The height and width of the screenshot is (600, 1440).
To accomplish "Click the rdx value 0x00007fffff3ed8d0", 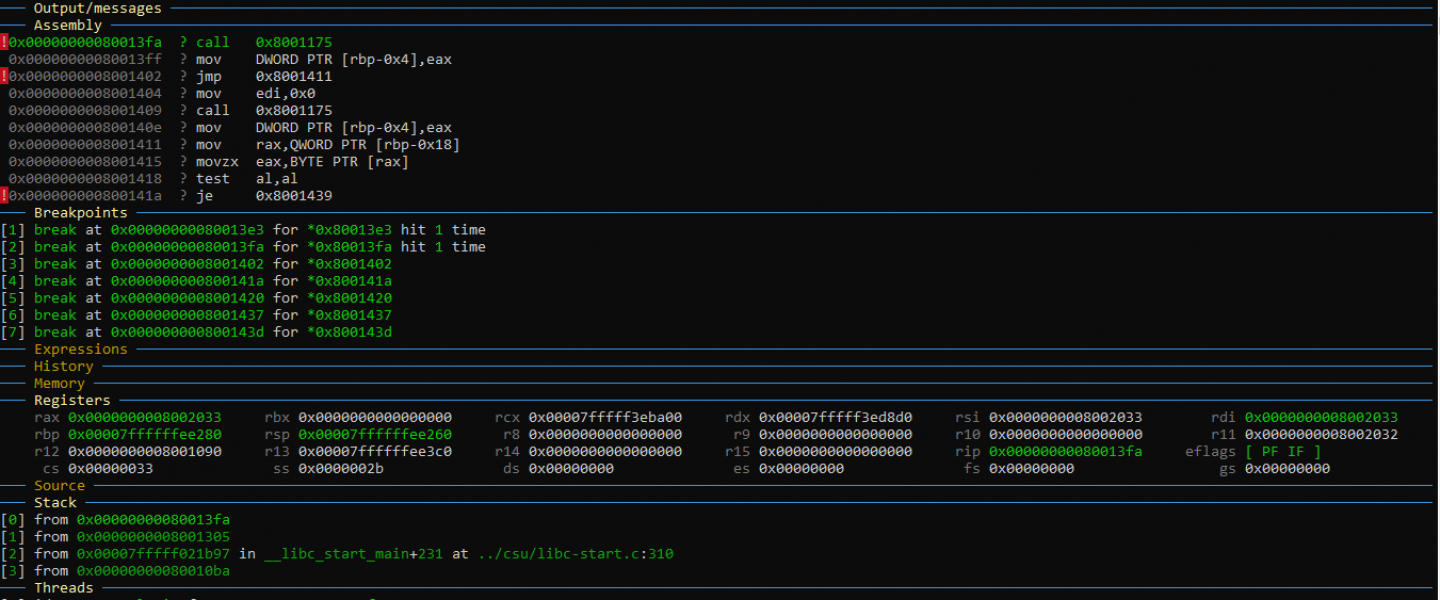I will coord(835,417).
